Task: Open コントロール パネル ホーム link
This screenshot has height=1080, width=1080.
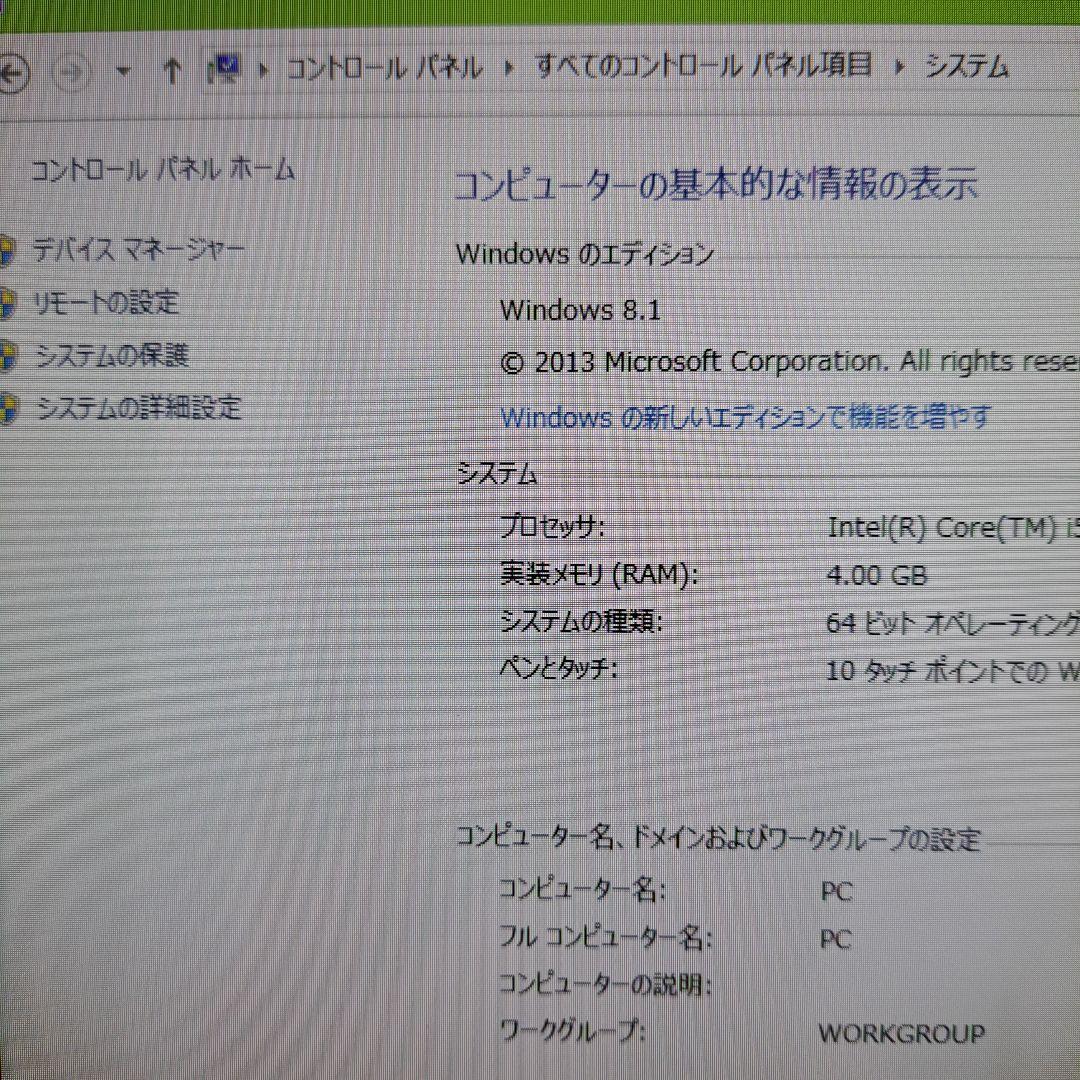Action: pos(163,169)
